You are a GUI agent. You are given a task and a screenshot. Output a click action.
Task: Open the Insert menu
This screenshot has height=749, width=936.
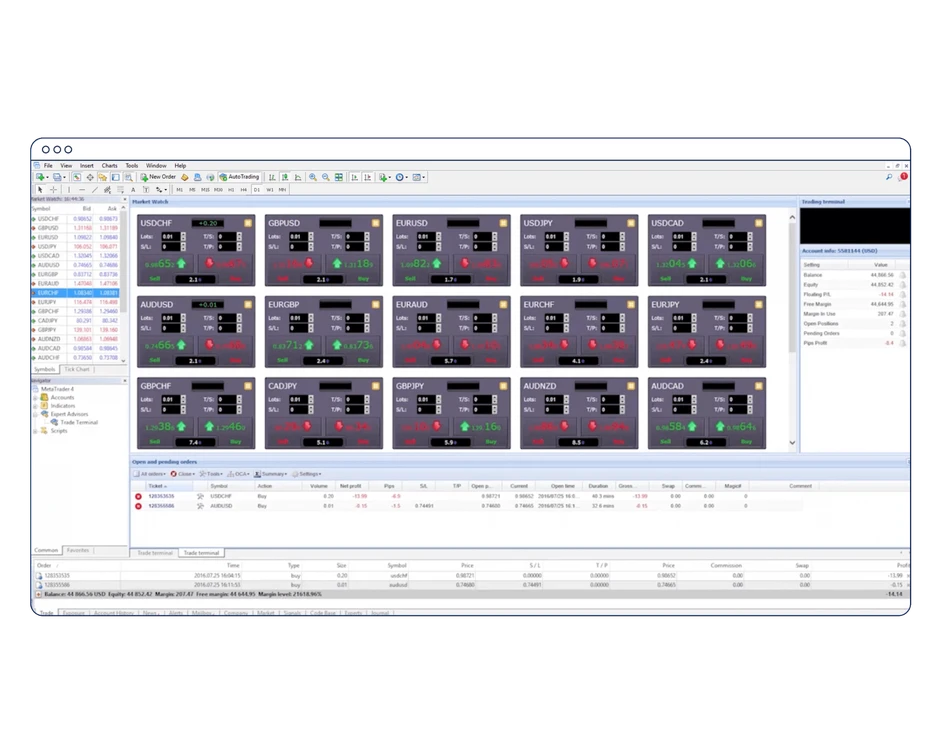tap(87, 165)
